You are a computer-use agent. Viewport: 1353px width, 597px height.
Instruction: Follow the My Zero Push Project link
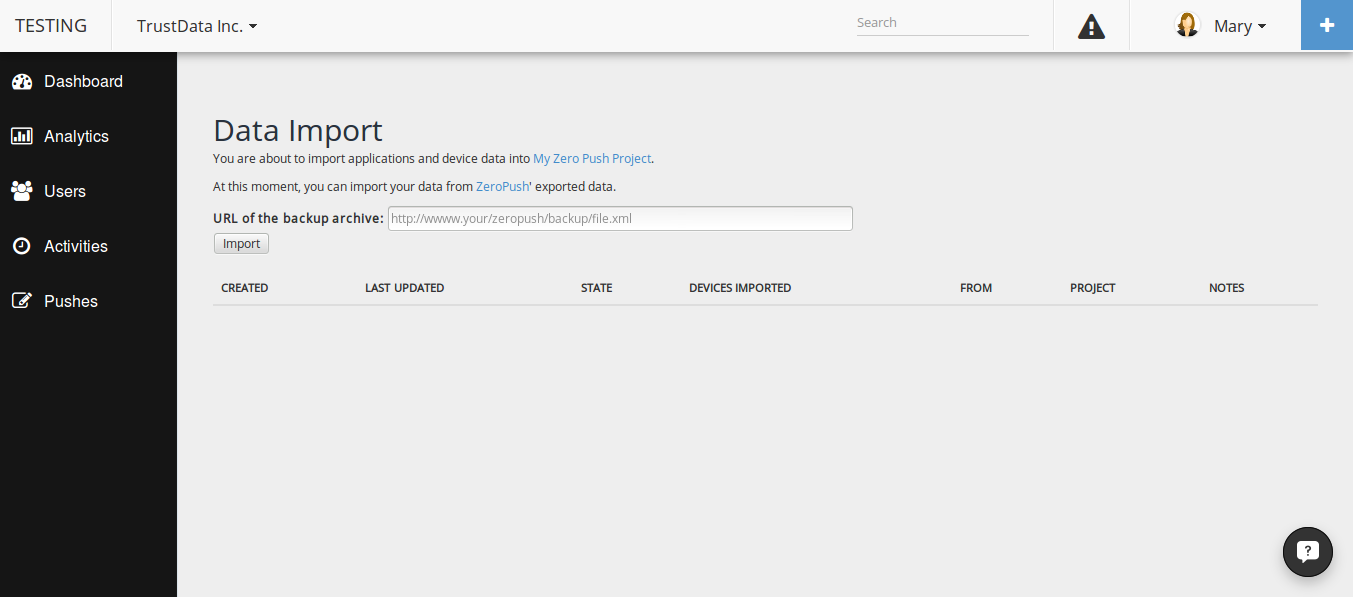point(592,158)
